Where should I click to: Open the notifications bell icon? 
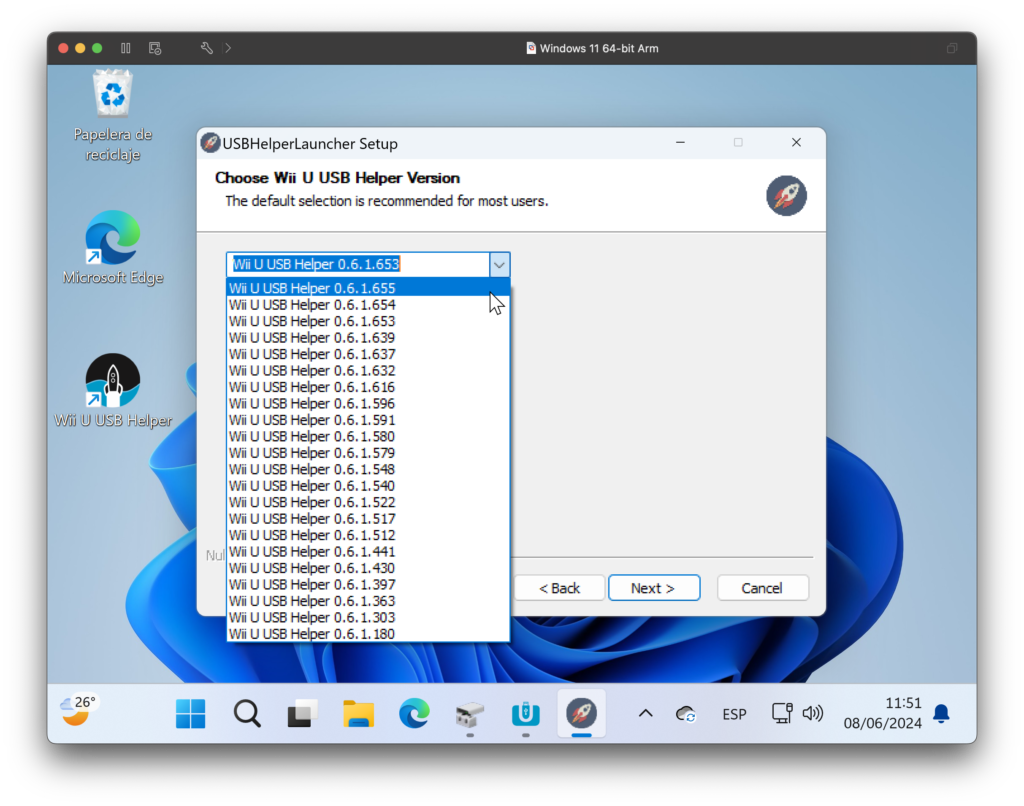(x=941, y=713)
